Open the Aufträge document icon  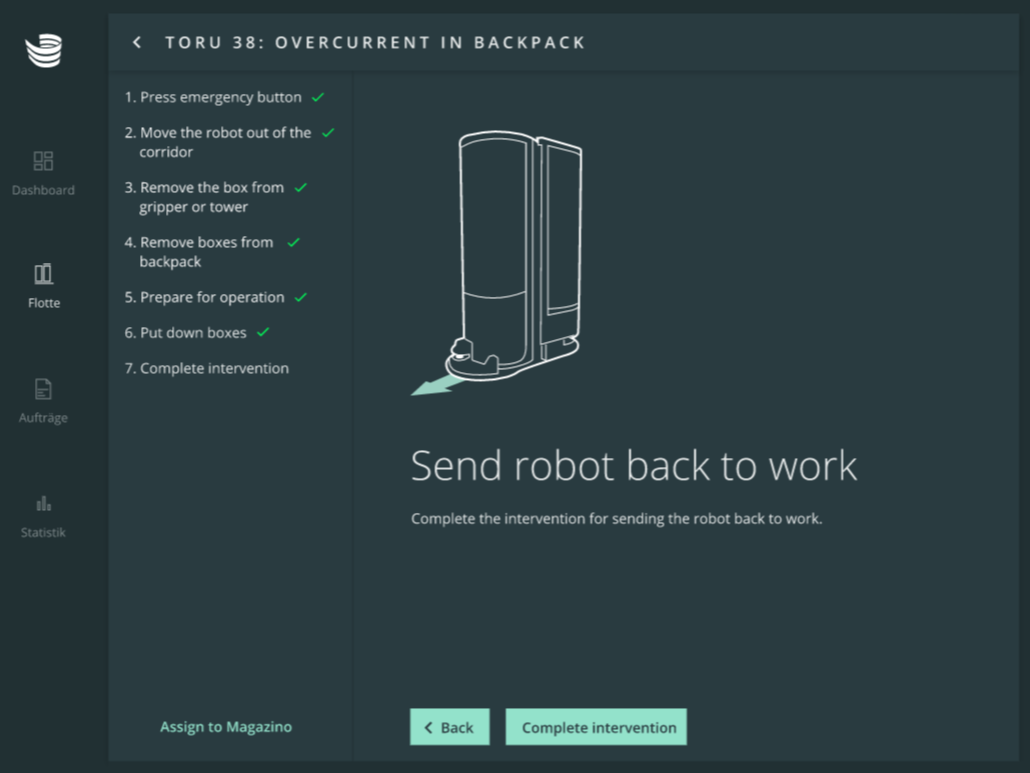(x=43, y=389)
